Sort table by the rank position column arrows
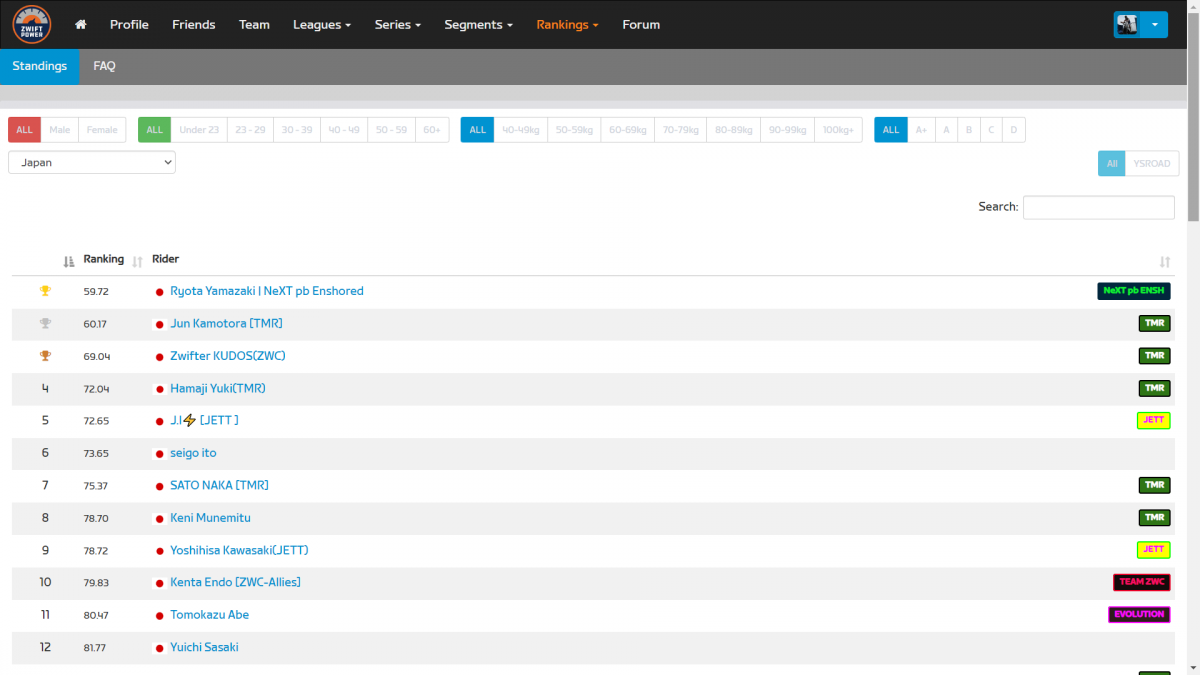The height and width of the screenshot is (675, 1200). 69,261
